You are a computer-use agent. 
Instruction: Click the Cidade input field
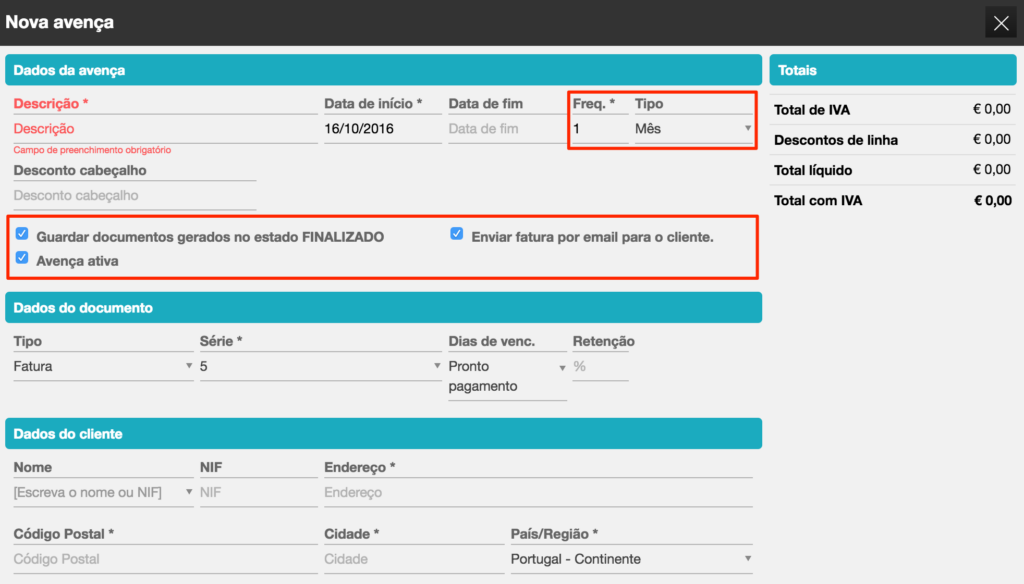point(414,559)
